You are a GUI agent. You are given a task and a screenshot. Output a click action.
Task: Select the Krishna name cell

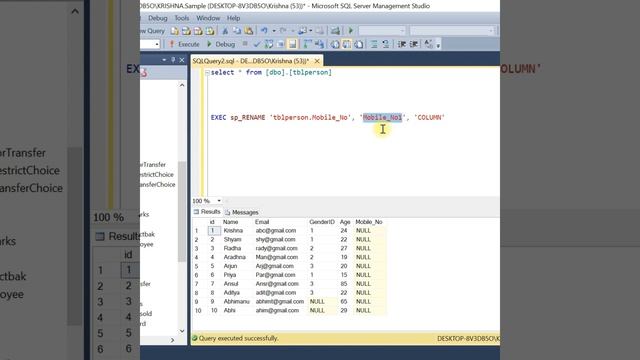click(233, 231)
